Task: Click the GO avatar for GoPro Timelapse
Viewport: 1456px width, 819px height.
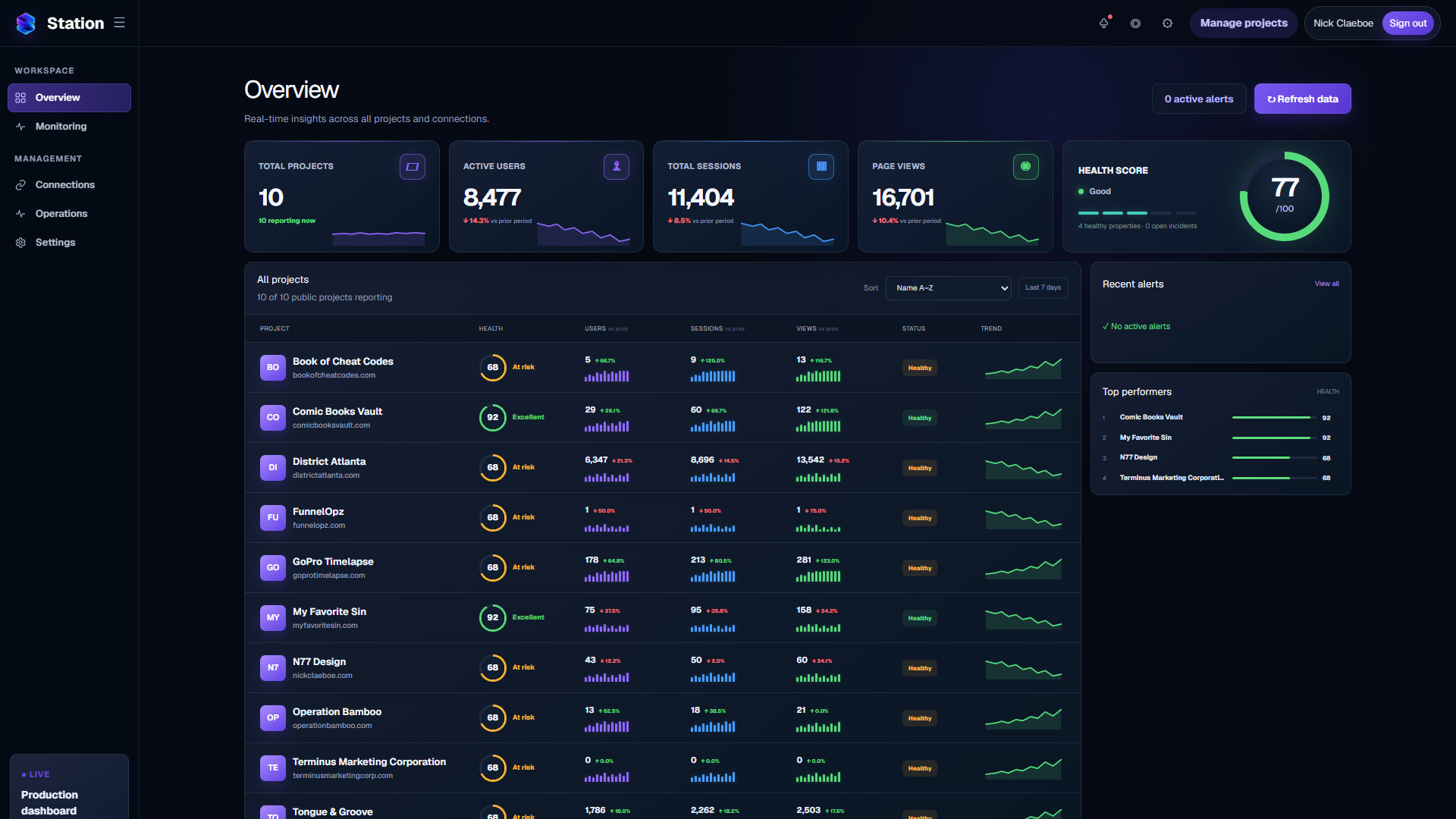Action: click(273, 568)
